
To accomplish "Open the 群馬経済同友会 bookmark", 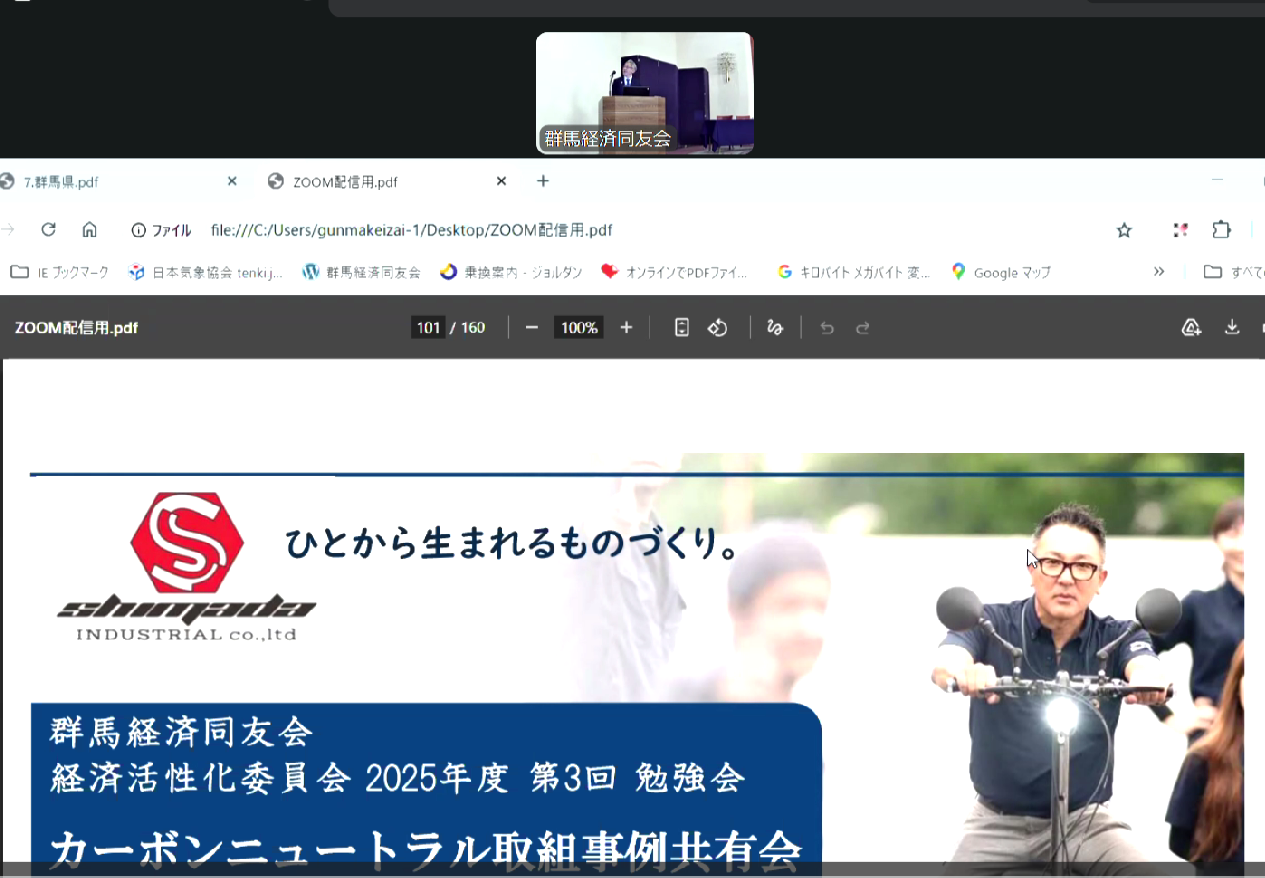I will pos(361,272).
